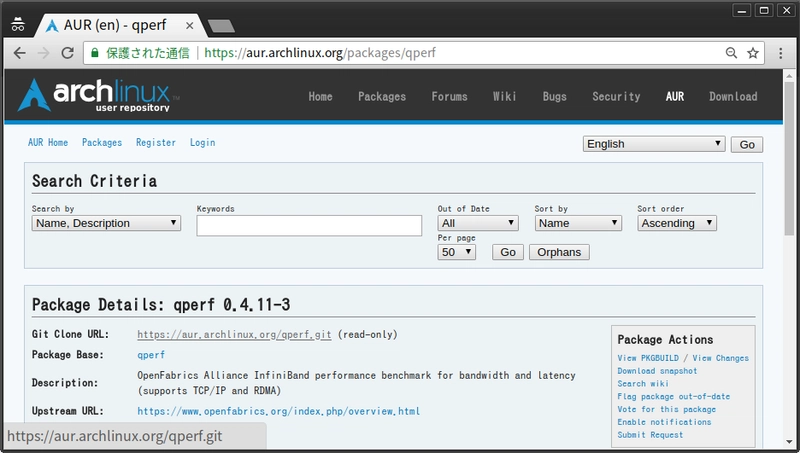Click the browser back arrow

(19, 53)
